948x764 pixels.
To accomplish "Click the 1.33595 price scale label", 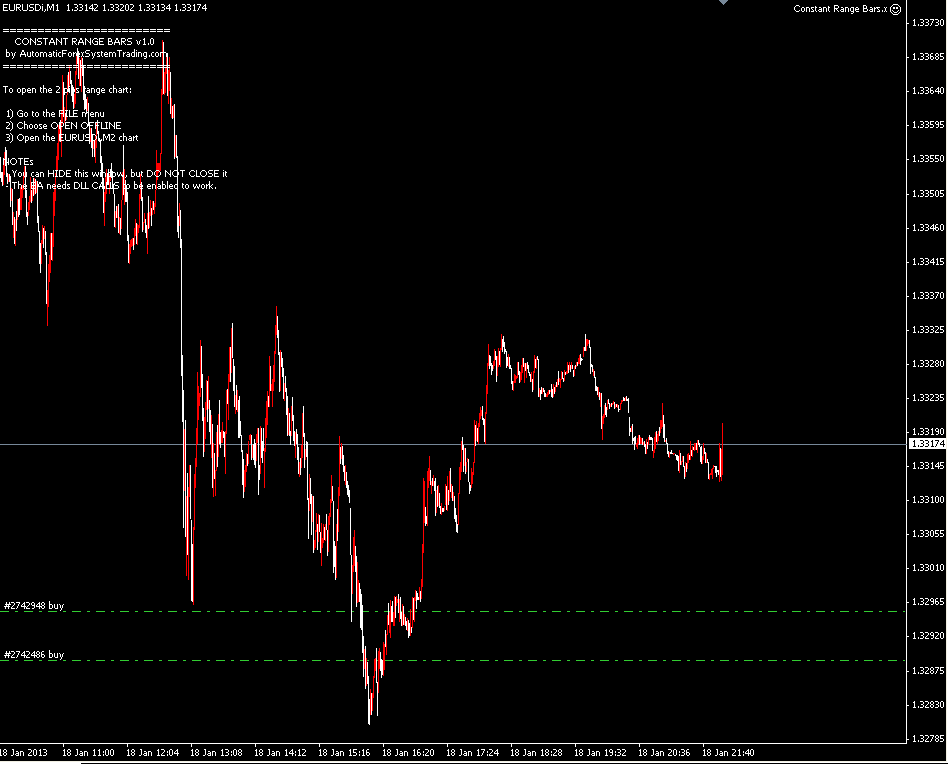I will pyautogui.click(x=928, y=125).
